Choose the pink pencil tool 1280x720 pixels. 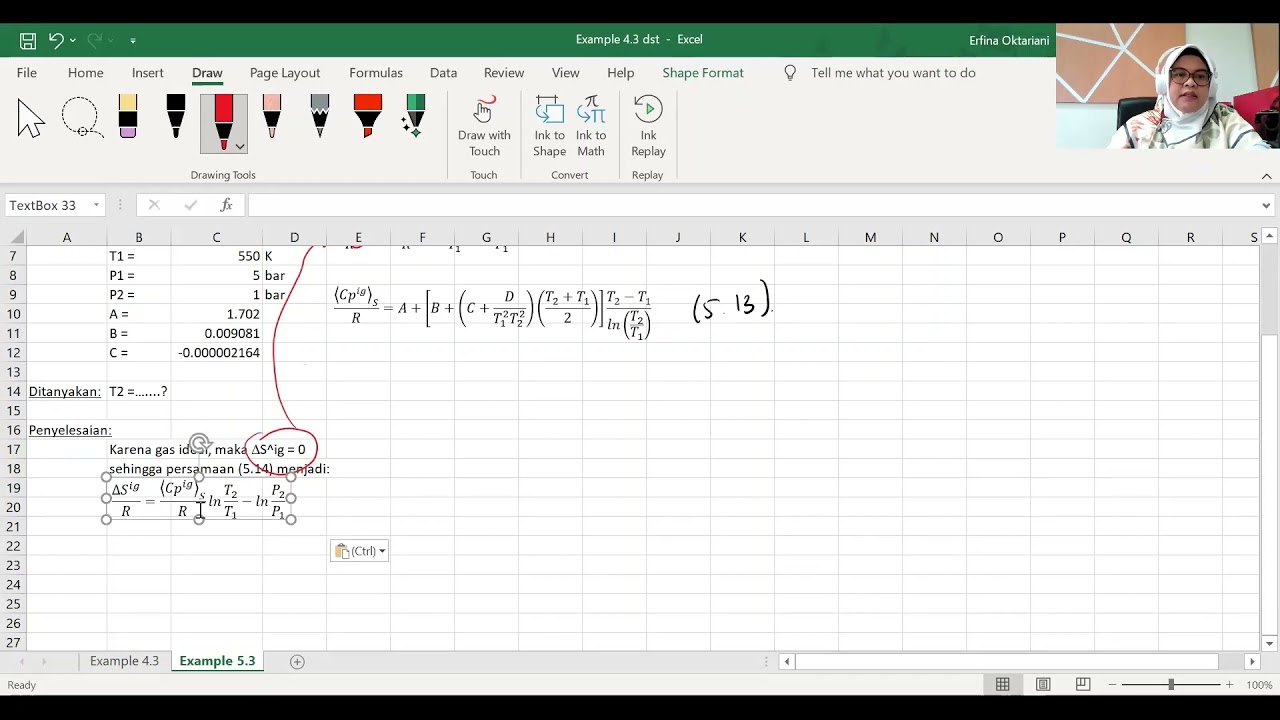click(x=272, y=117)
